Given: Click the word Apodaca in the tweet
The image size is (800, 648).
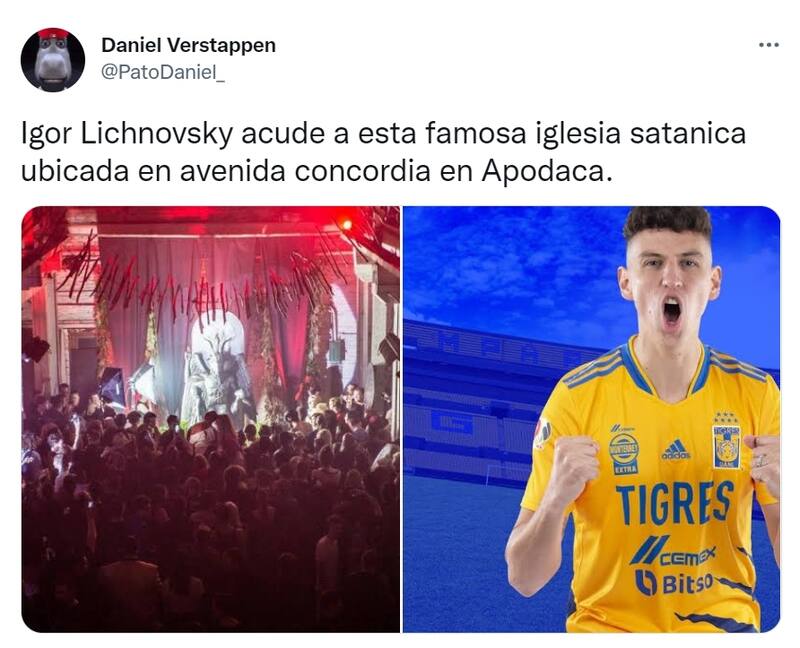Looking at the screenshot, I should (x=541, y=171).
